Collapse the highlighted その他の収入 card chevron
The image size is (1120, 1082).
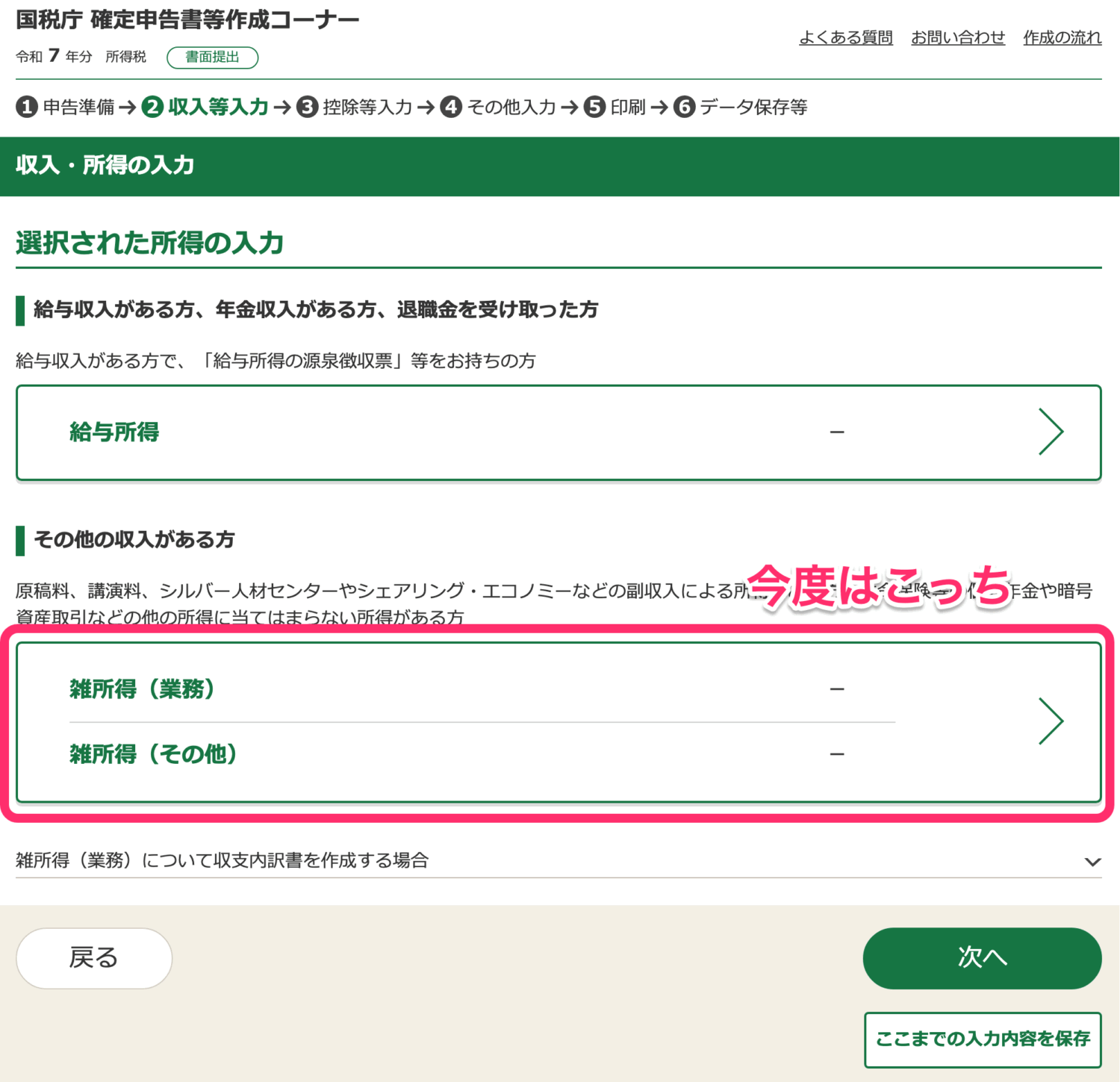pyautogui.click(x=1051, y=720)
